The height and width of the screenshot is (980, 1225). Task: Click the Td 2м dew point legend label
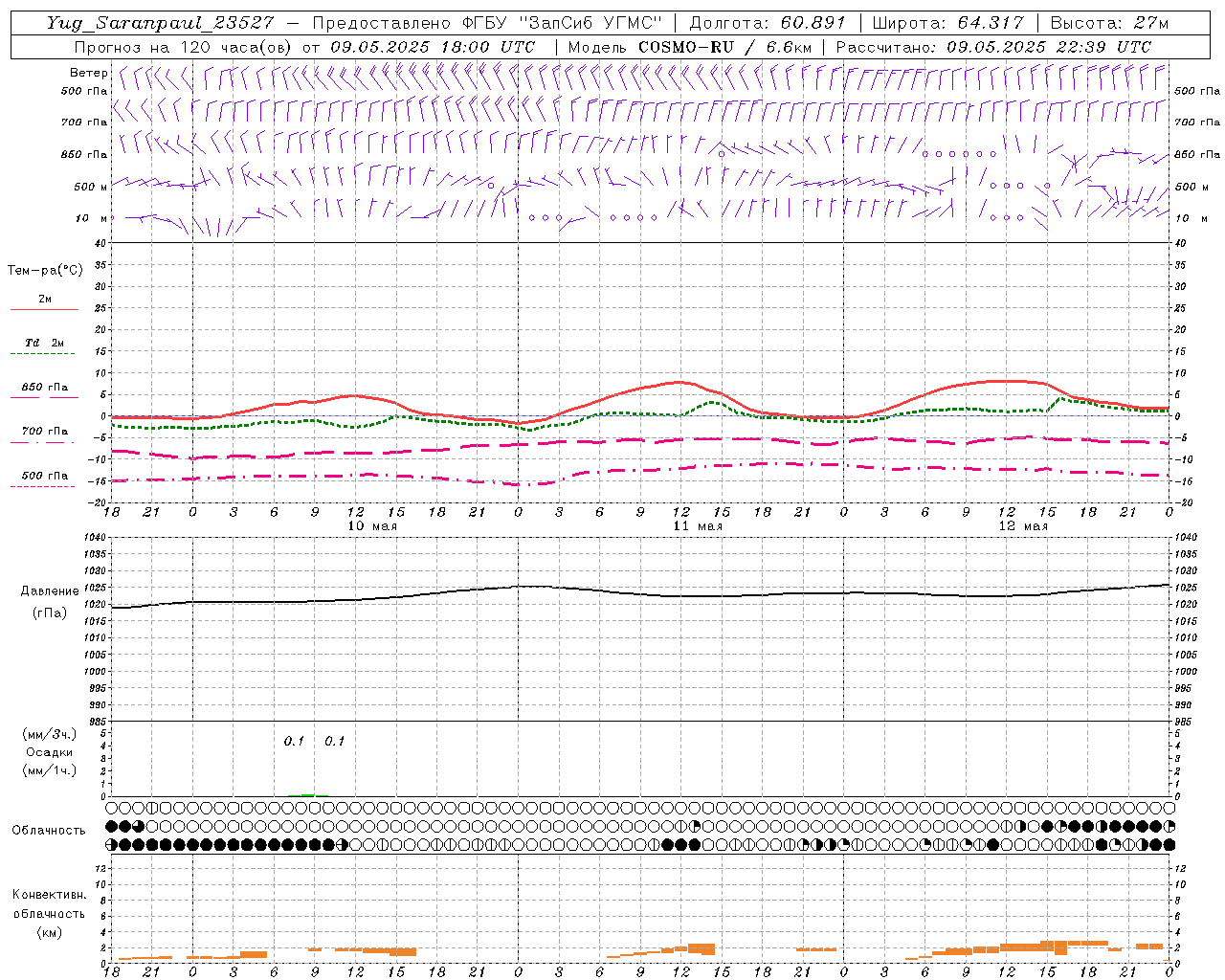coord(45,343)
